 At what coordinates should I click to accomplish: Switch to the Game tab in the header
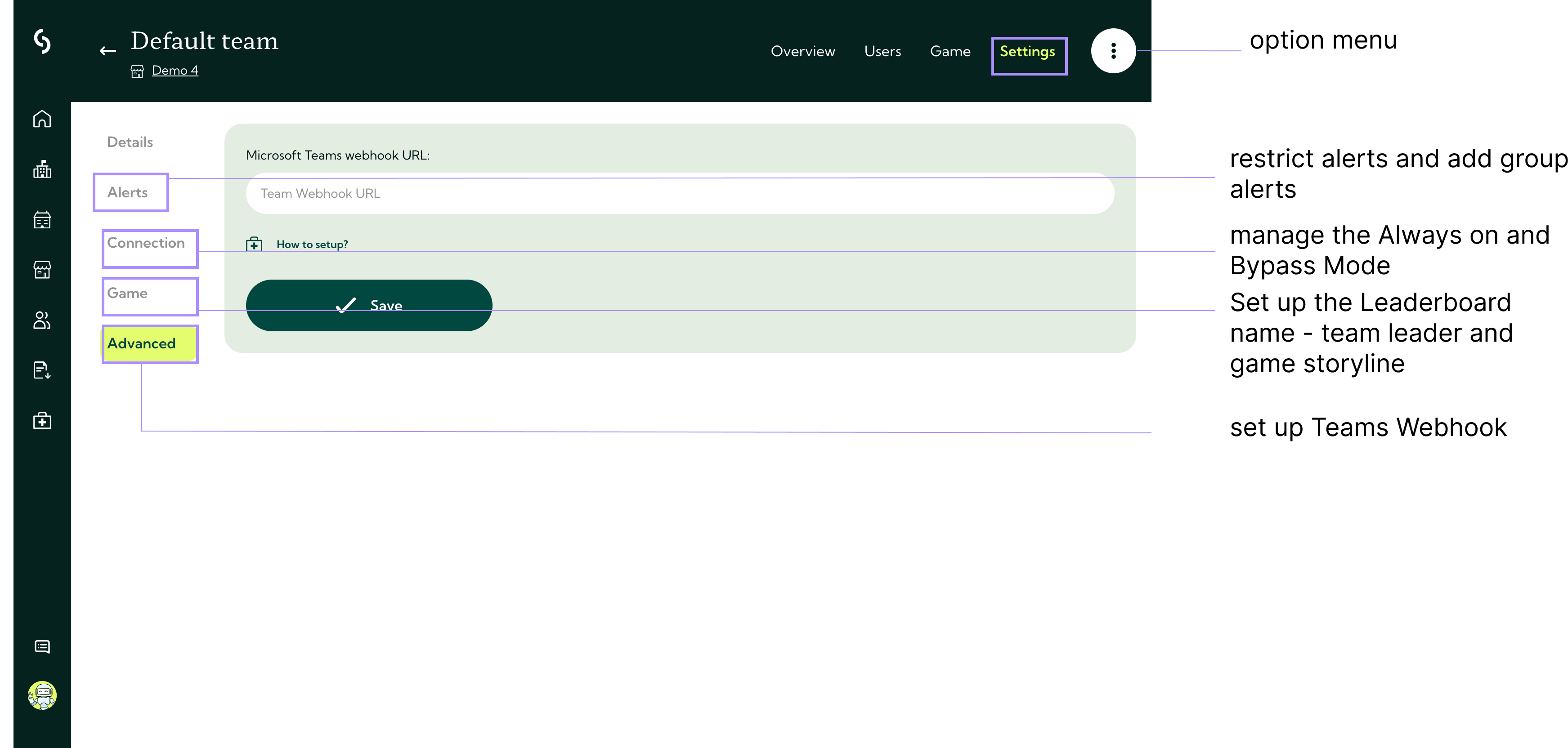[950, 52]
